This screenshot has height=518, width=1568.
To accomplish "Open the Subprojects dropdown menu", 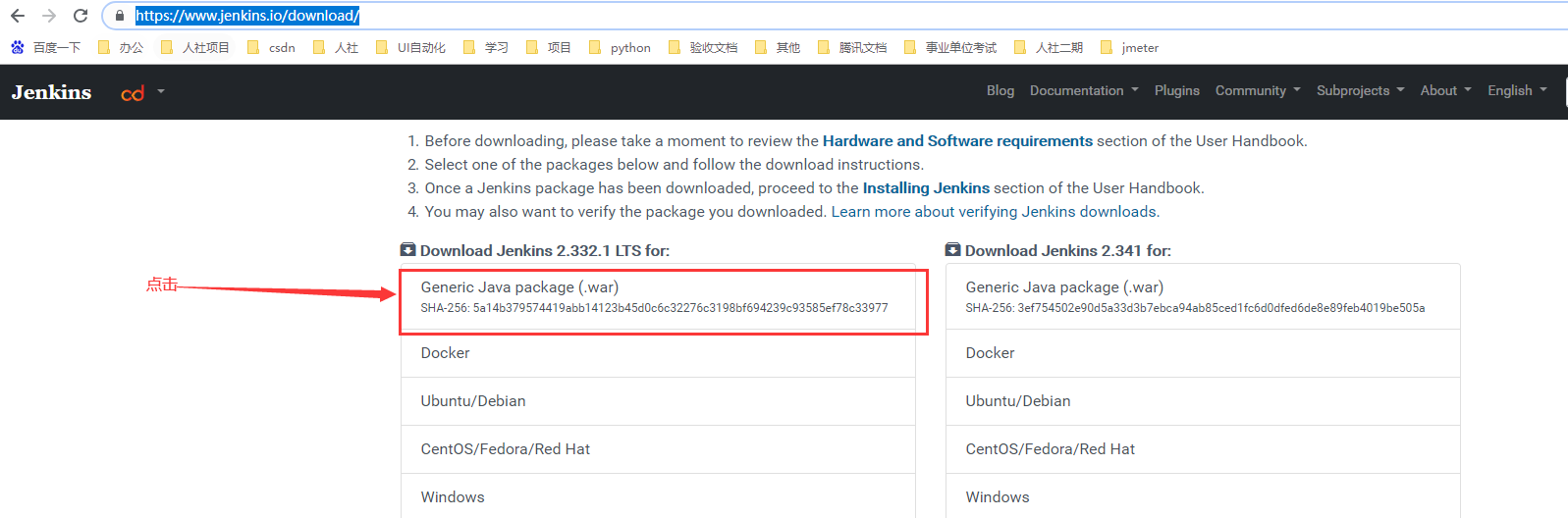I will pos(1361,90).
